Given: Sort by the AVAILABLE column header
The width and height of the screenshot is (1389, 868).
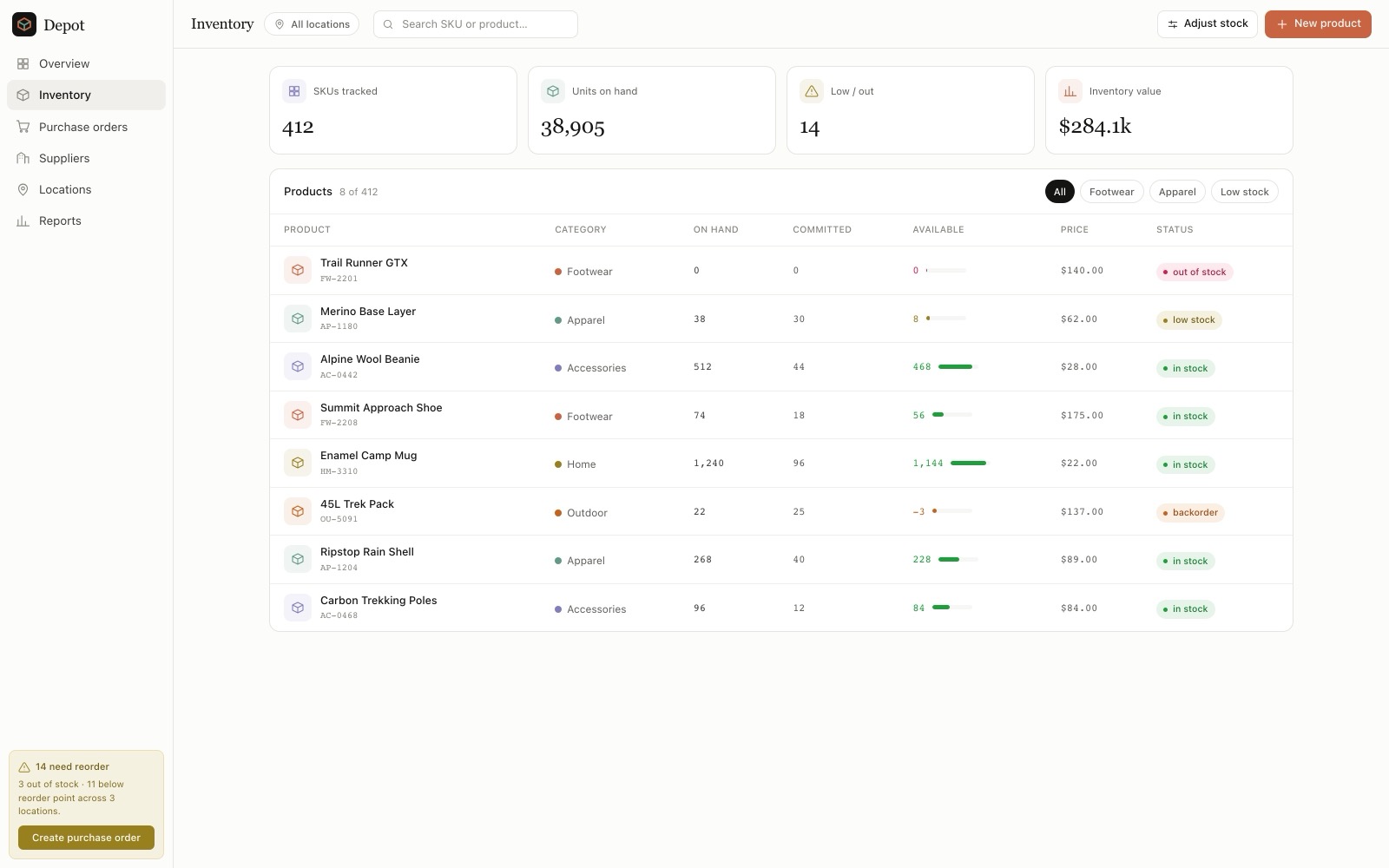Looking at the screenshot, I should (x=938, y=230).
